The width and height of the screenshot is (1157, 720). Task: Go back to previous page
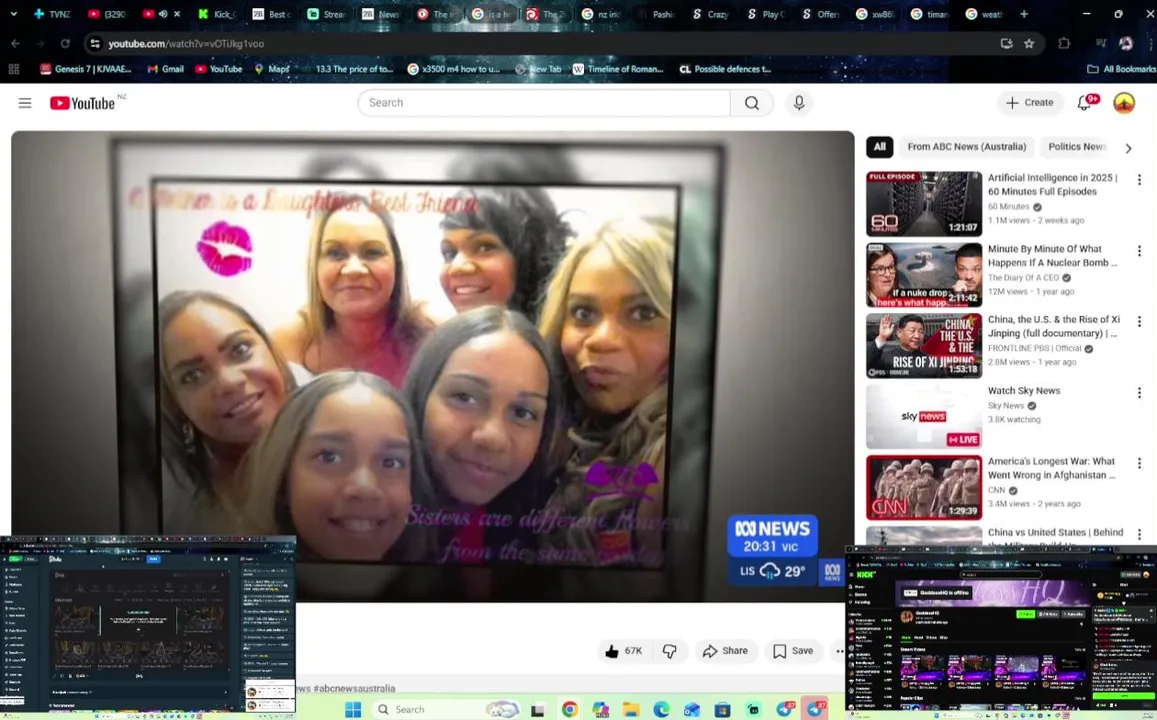tap(15, 44)
